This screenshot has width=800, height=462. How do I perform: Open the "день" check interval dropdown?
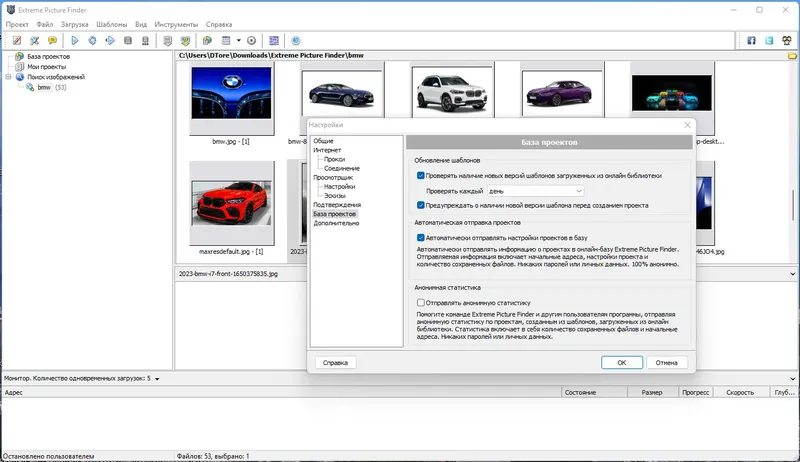click(535, 190)
